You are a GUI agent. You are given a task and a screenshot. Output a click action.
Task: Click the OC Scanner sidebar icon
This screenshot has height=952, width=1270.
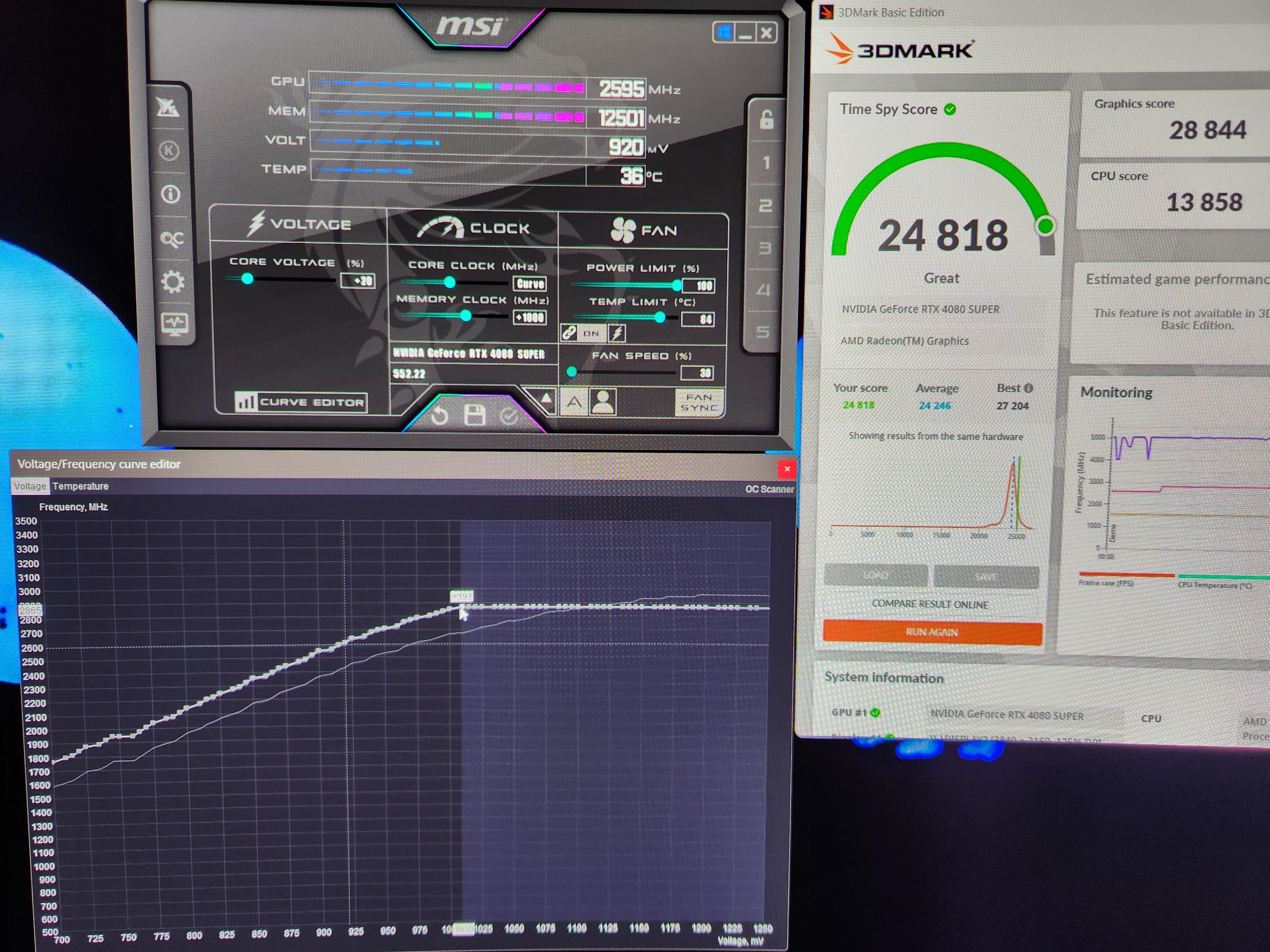coord(172,239)
